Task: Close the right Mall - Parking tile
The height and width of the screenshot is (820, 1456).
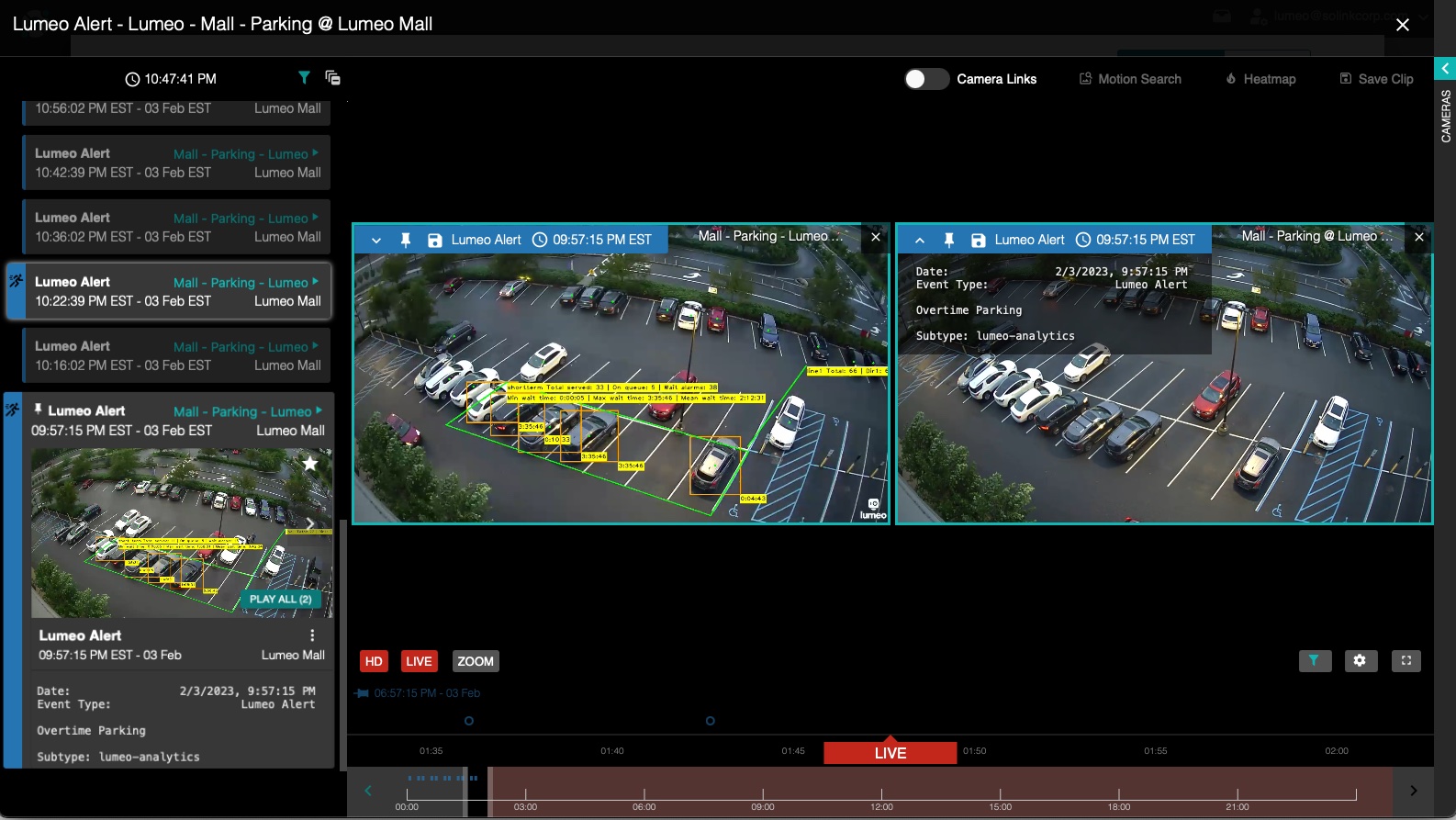Action: tap(1419, 237)
